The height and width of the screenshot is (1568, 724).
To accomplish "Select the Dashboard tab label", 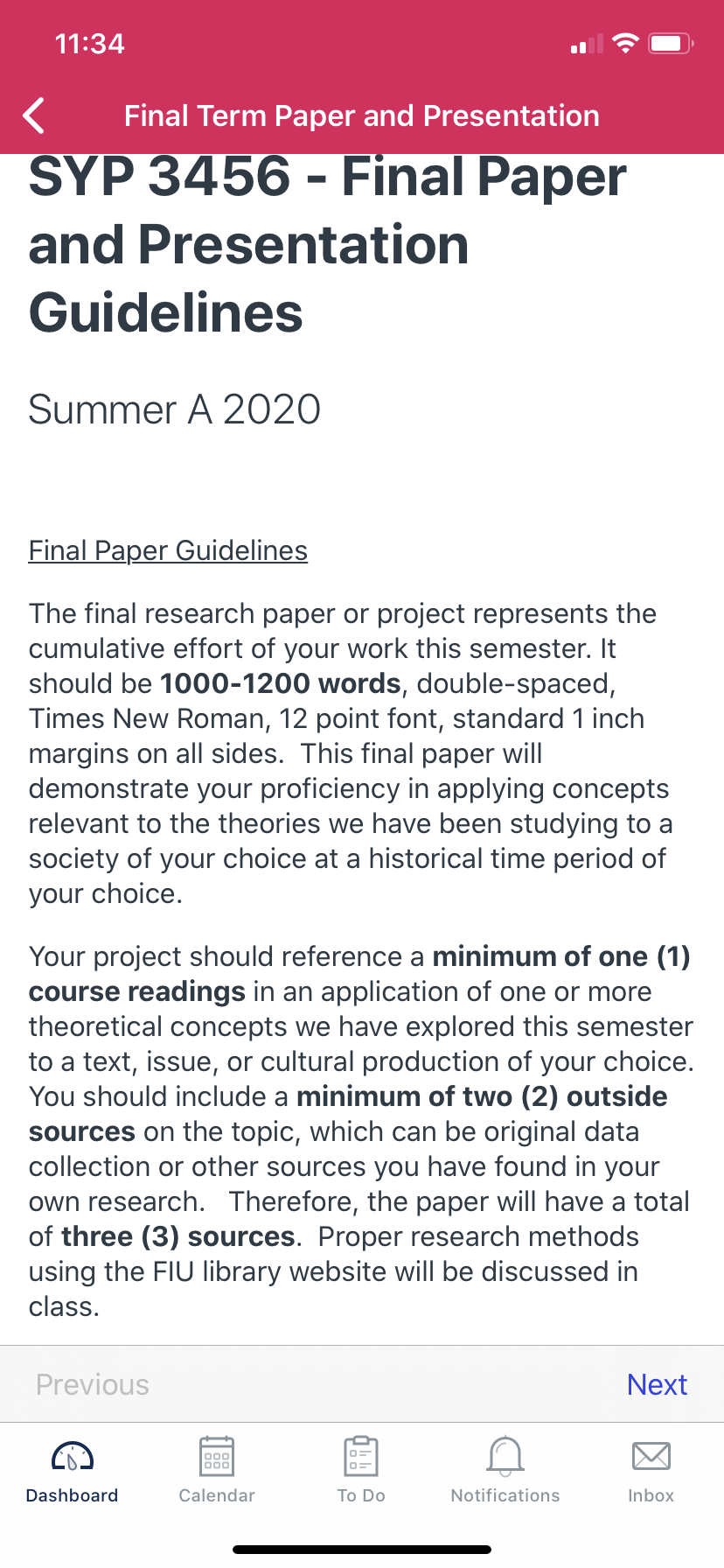I will (73, 1495).
